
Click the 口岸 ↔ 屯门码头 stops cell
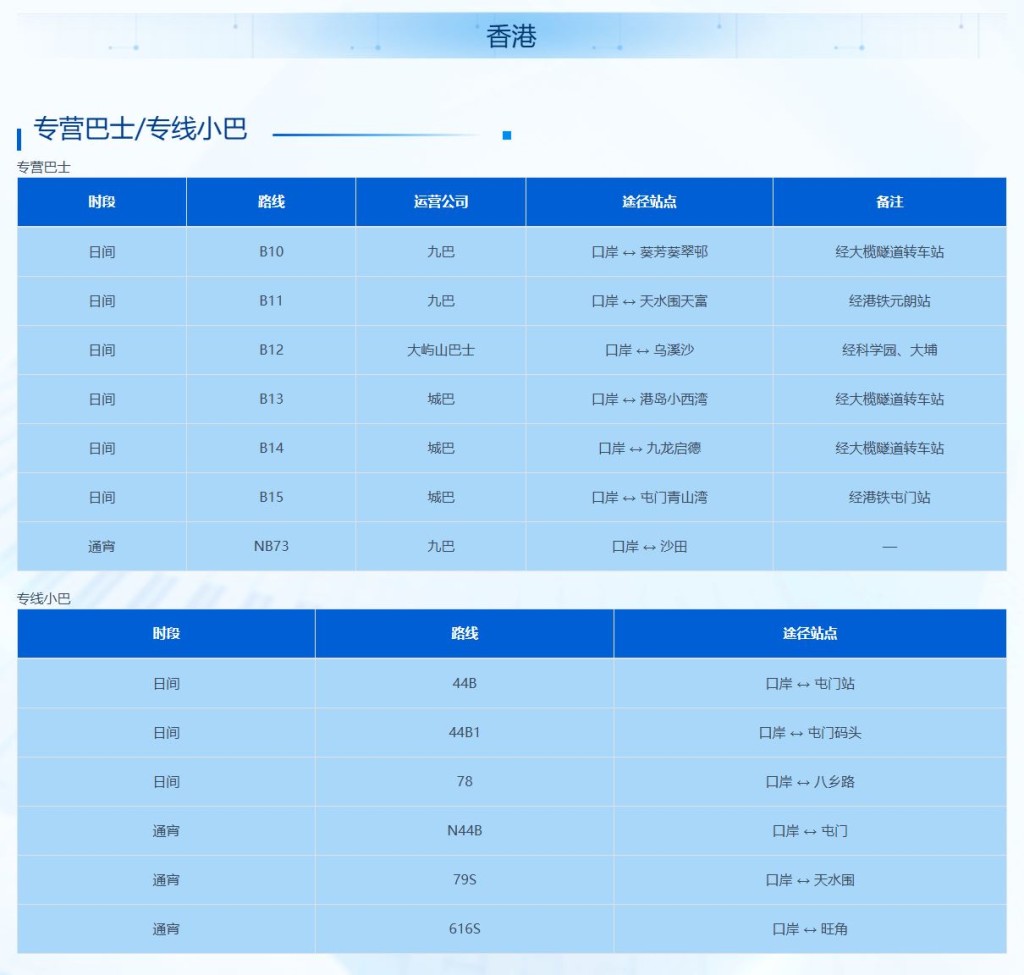coord(810,733)
